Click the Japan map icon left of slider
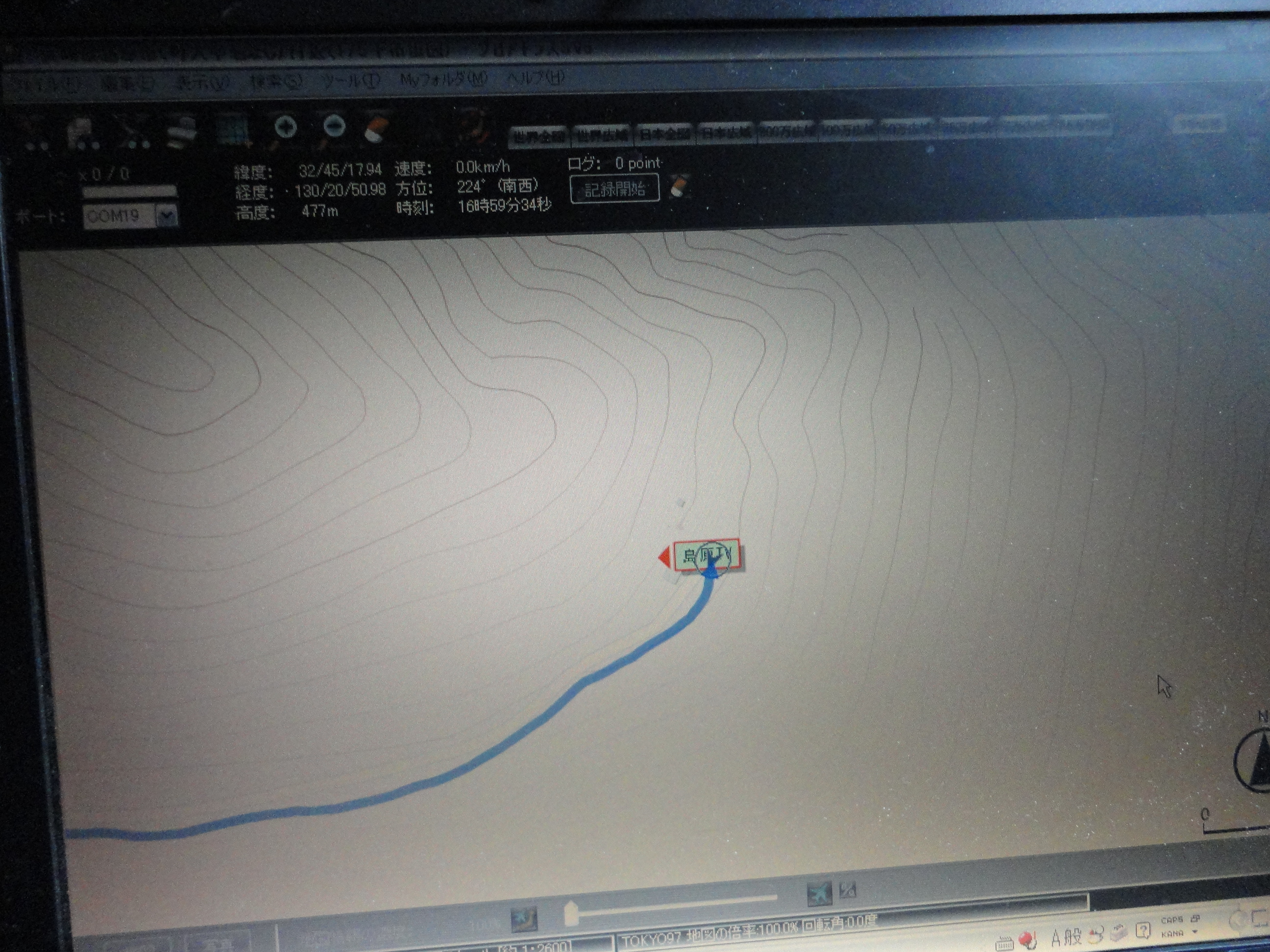Screen dimensions: 1270x952 coord(524,918)
